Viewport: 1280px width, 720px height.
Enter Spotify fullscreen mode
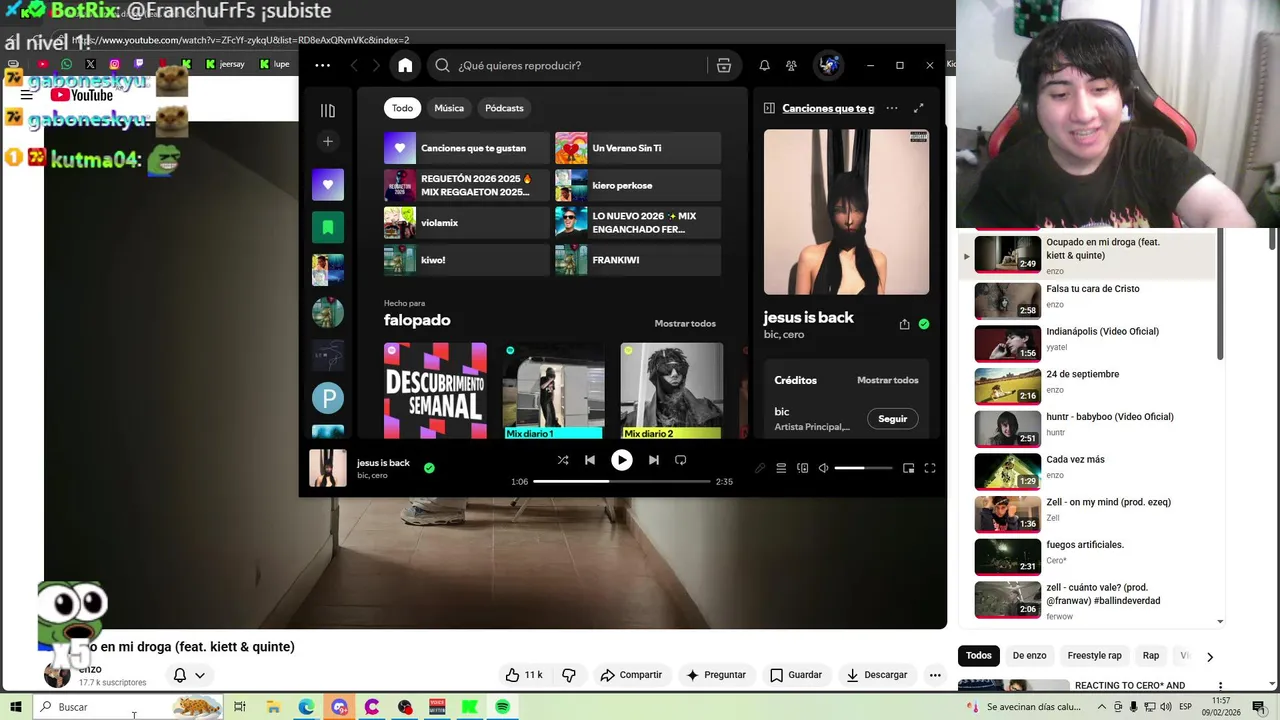930,468
